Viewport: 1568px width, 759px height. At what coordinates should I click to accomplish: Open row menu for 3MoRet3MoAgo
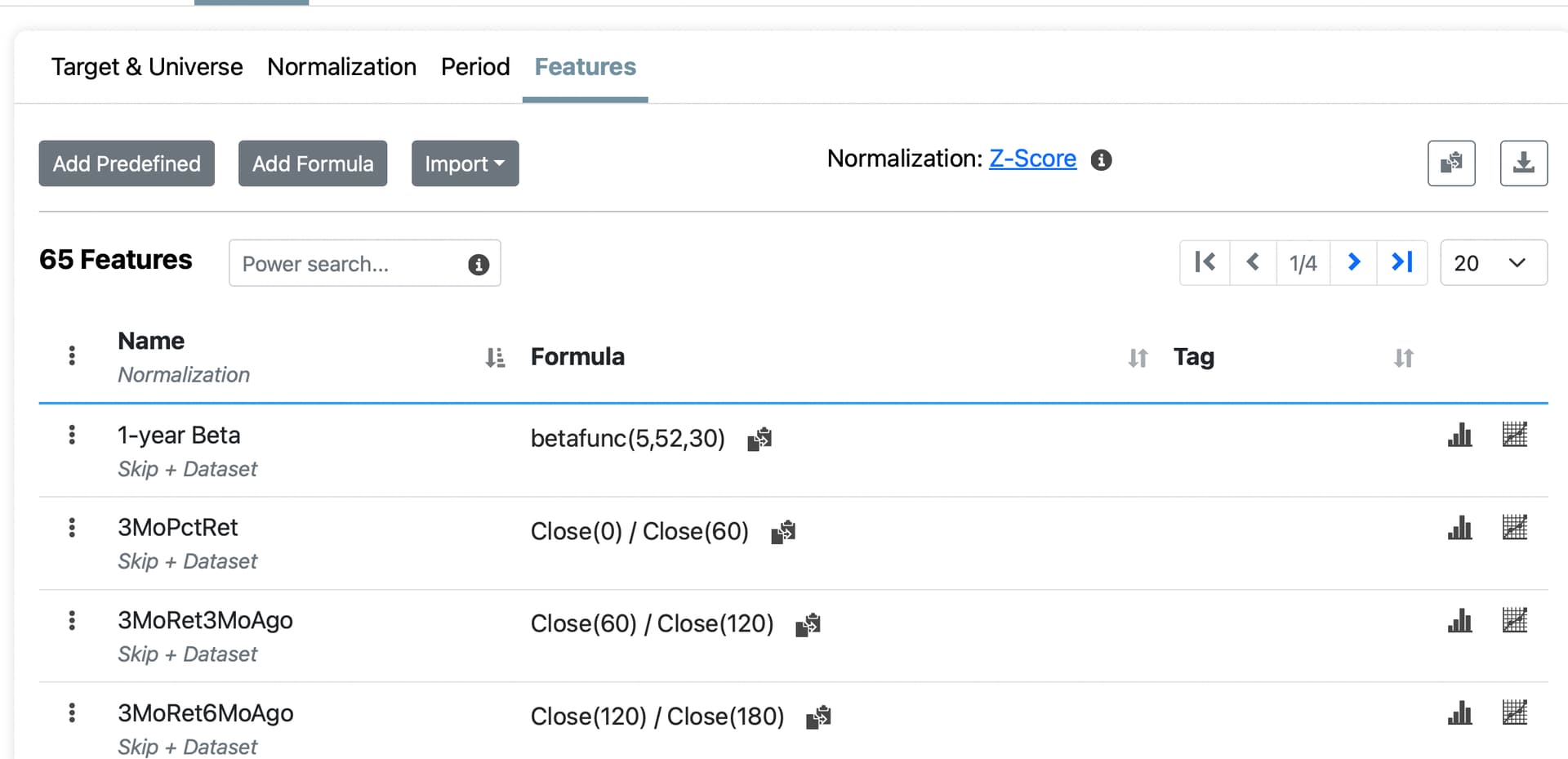(72, 621)
